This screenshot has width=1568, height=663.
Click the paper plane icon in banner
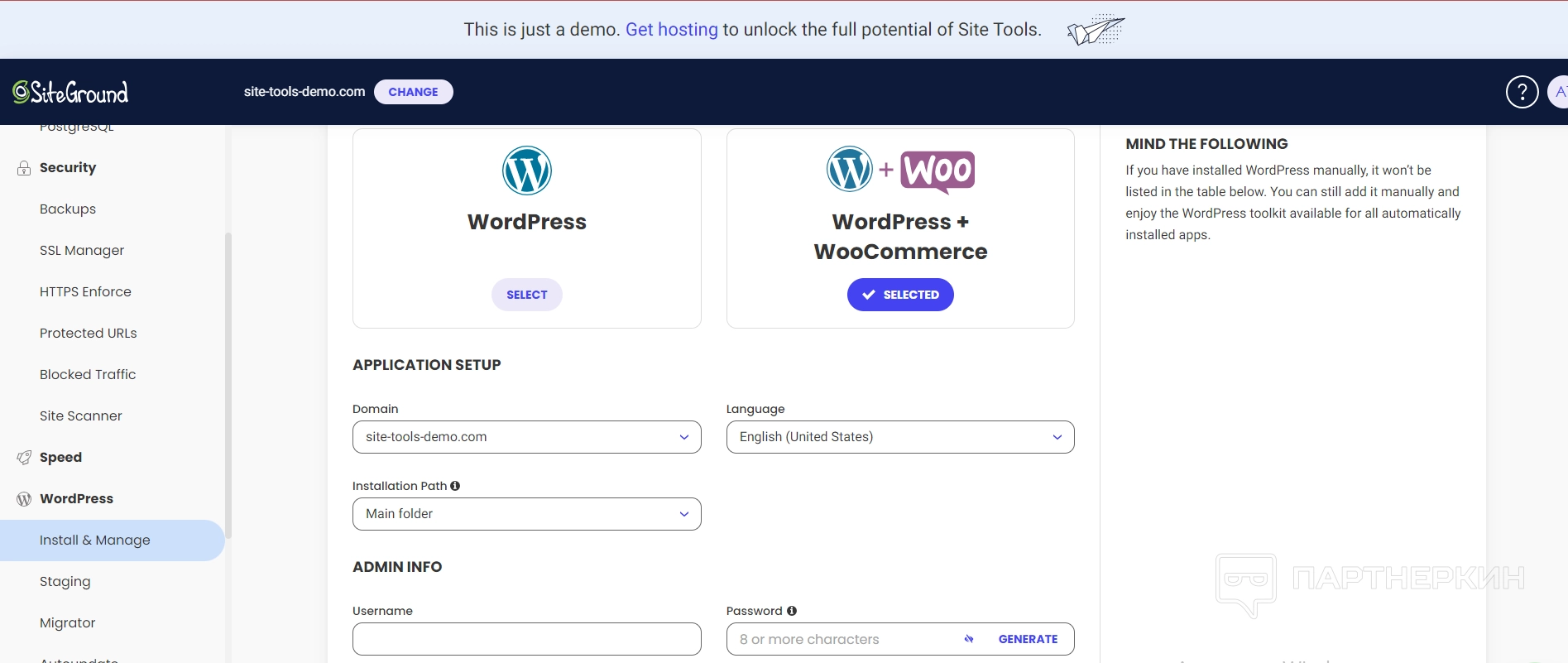pyautogui.click(x=1096, y=30)
